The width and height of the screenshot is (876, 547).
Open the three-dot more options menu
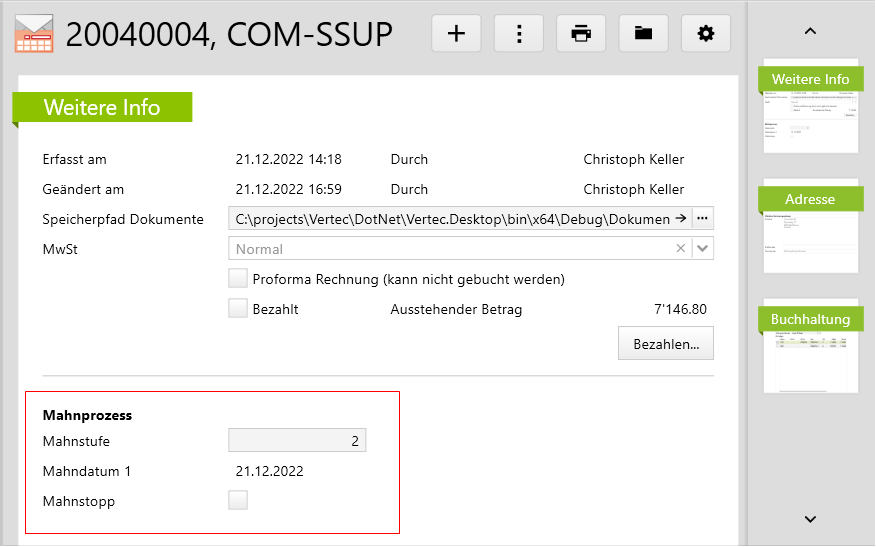(519, 34)
